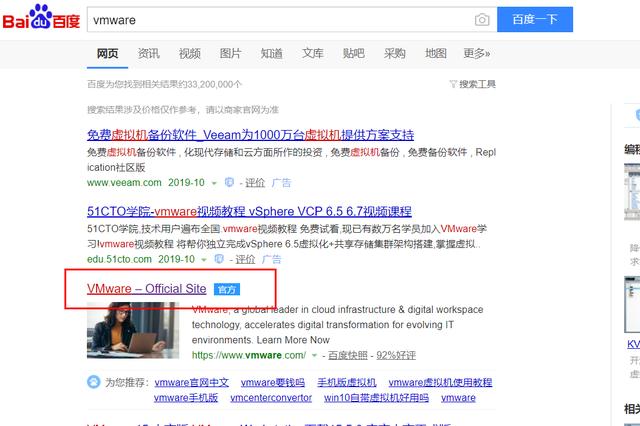The height and width of the screenshot is (426, 640).
Task: Expand dropdown arrow beside 51cto 2019-10
Action: 204,260
